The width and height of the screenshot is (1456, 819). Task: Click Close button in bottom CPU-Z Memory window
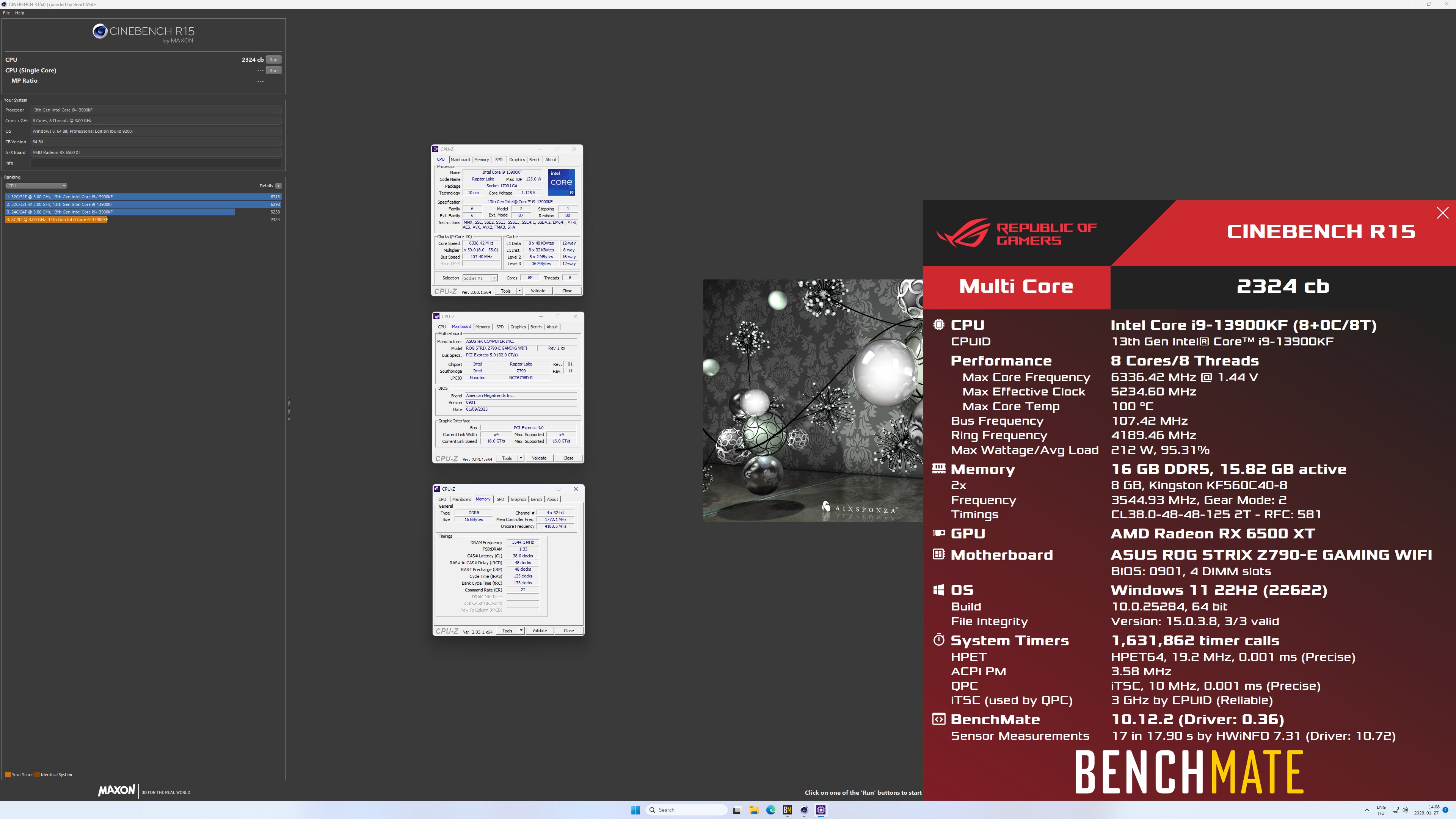click(569, 631)
